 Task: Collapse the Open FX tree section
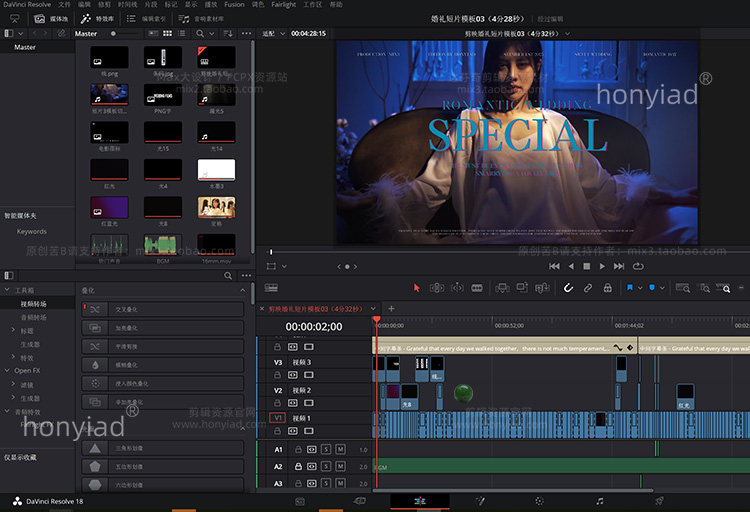coord(8,370)
